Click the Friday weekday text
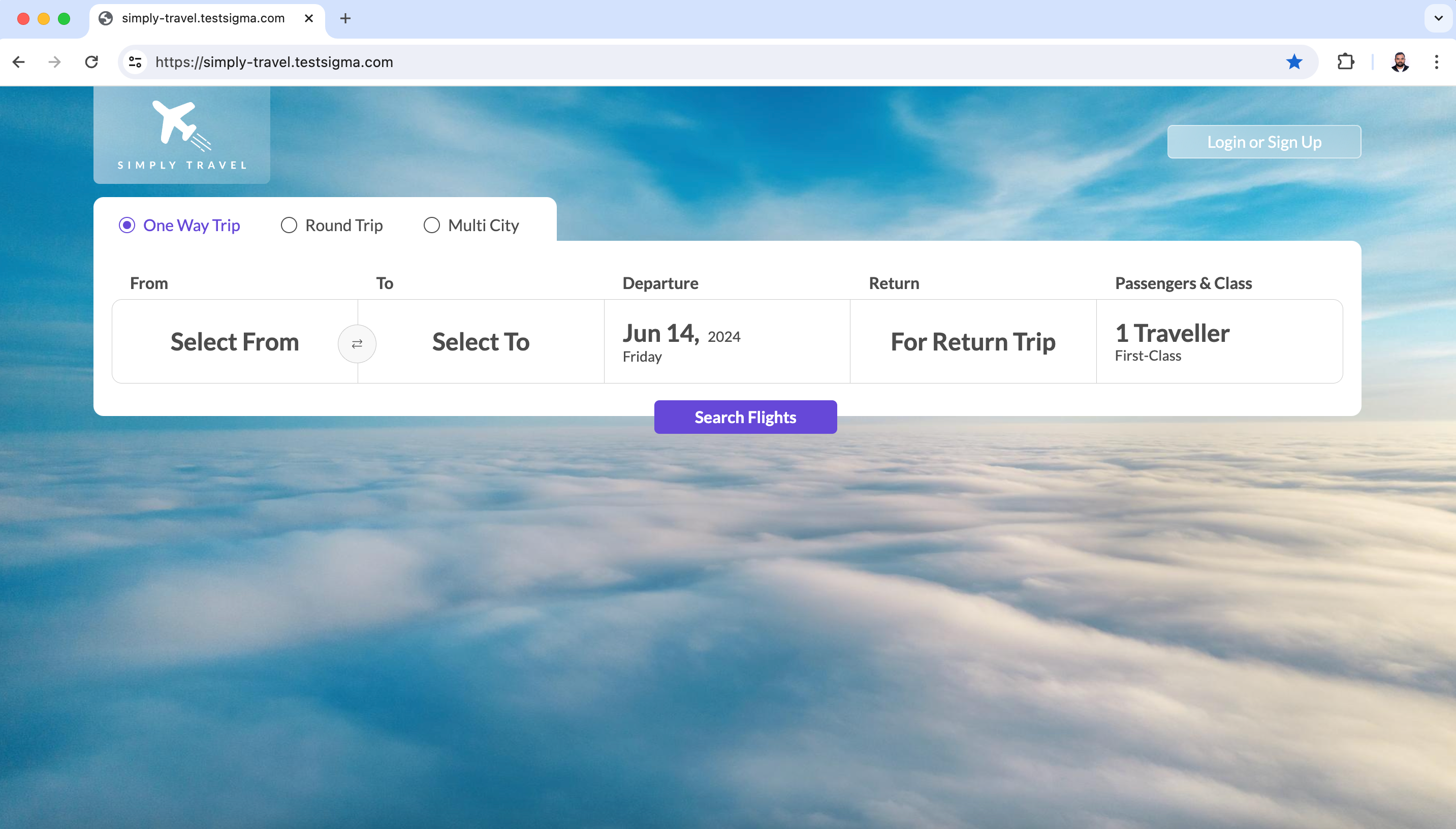The width and height of the screenshot is (1456, 829). [x=642, y=357]
